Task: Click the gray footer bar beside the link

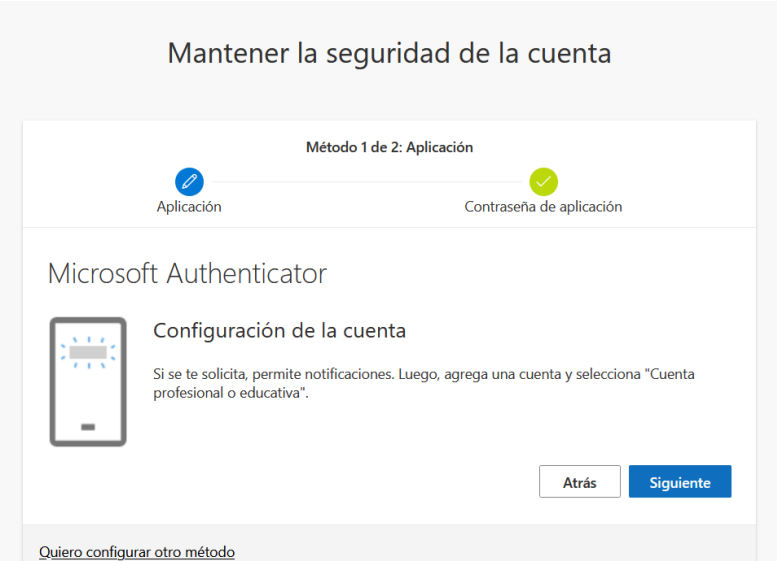Action: tap(496, 543)
